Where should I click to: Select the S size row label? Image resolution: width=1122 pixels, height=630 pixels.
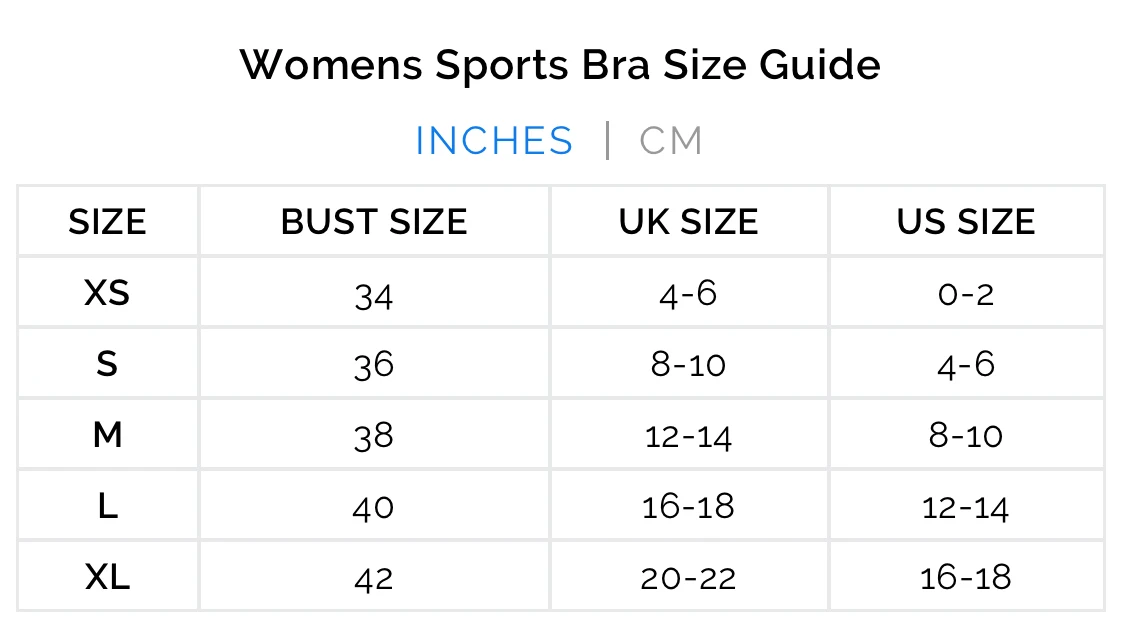(107, 364)
